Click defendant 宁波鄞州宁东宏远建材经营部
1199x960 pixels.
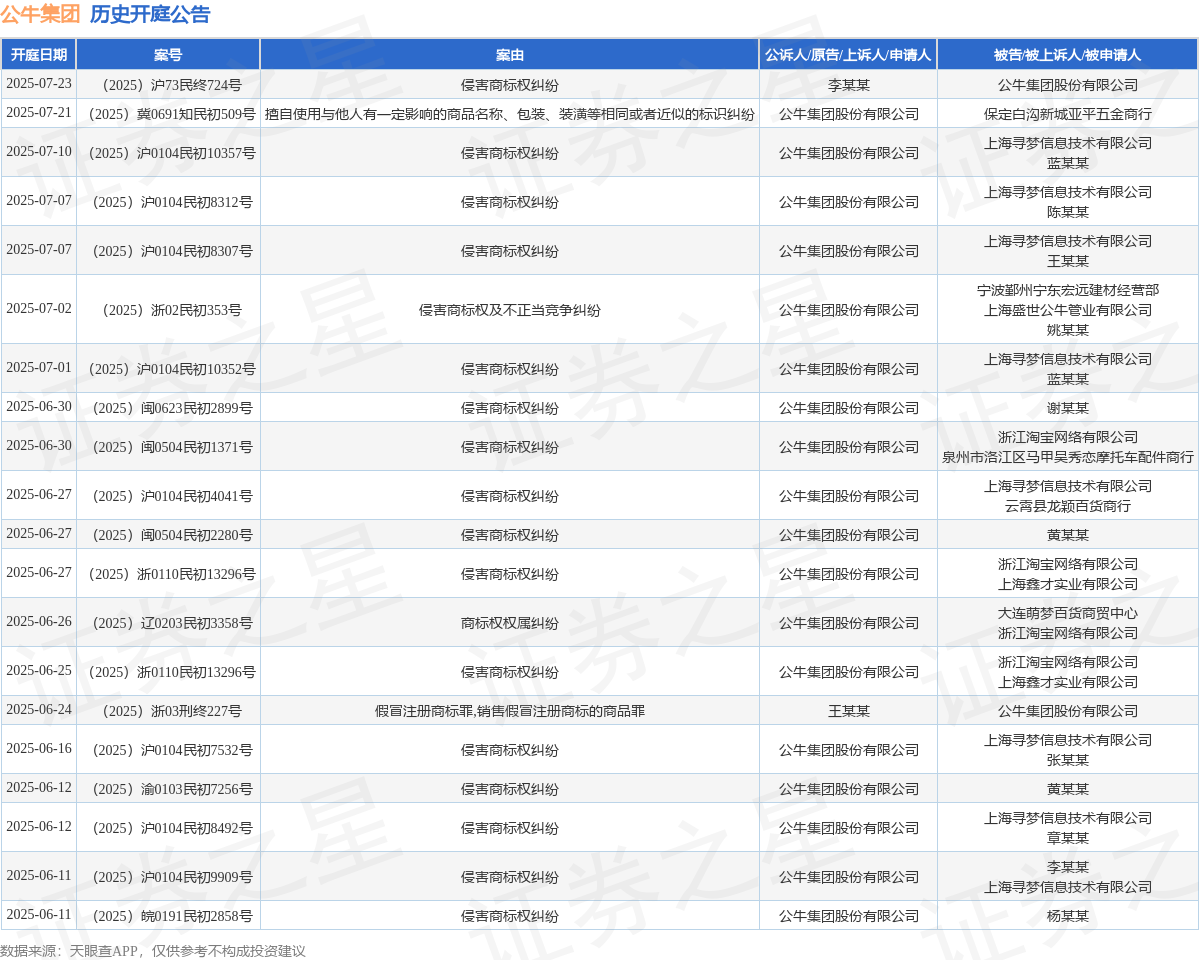pos(1067,290)
